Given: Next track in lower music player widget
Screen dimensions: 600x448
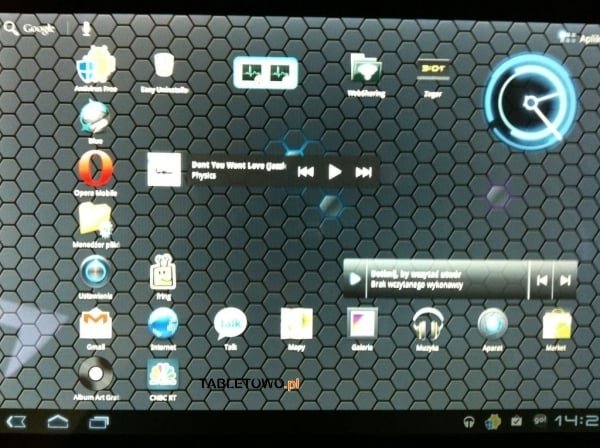Looking at the screenshot, I should point(565,280).
